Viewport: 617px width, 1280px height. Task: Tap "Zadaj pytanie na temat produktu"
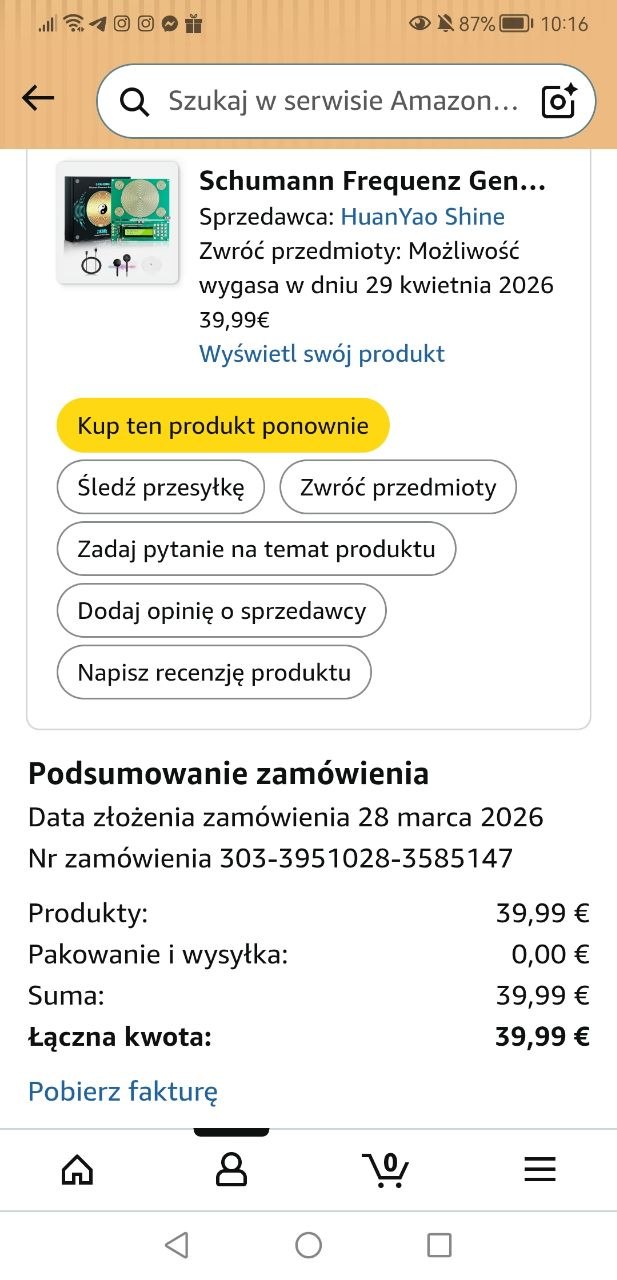pyautogui.click(x=256, y=549)
